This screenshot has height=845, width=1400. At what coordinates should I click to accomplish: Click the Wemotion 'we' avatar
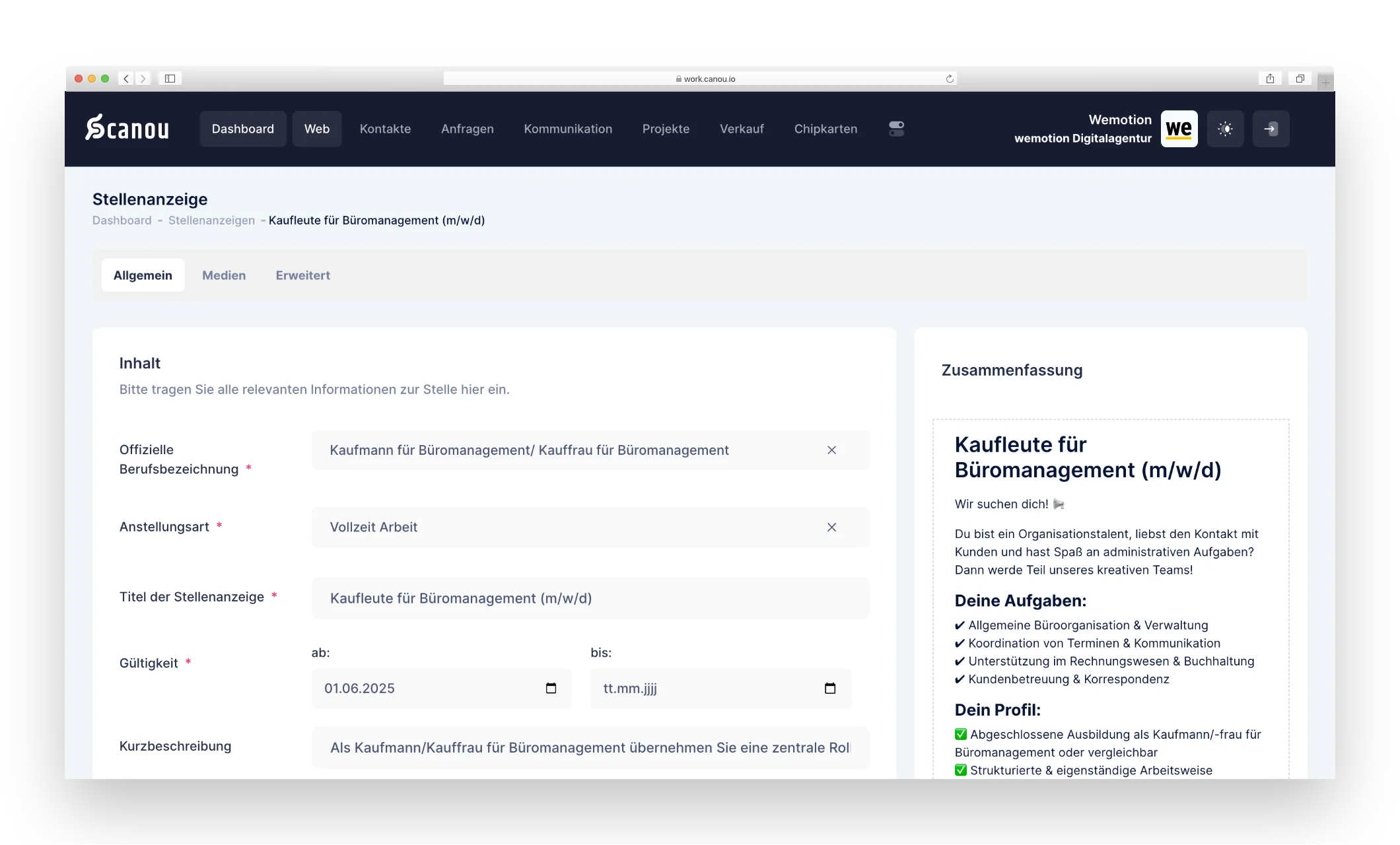(x=1179, y=129)
